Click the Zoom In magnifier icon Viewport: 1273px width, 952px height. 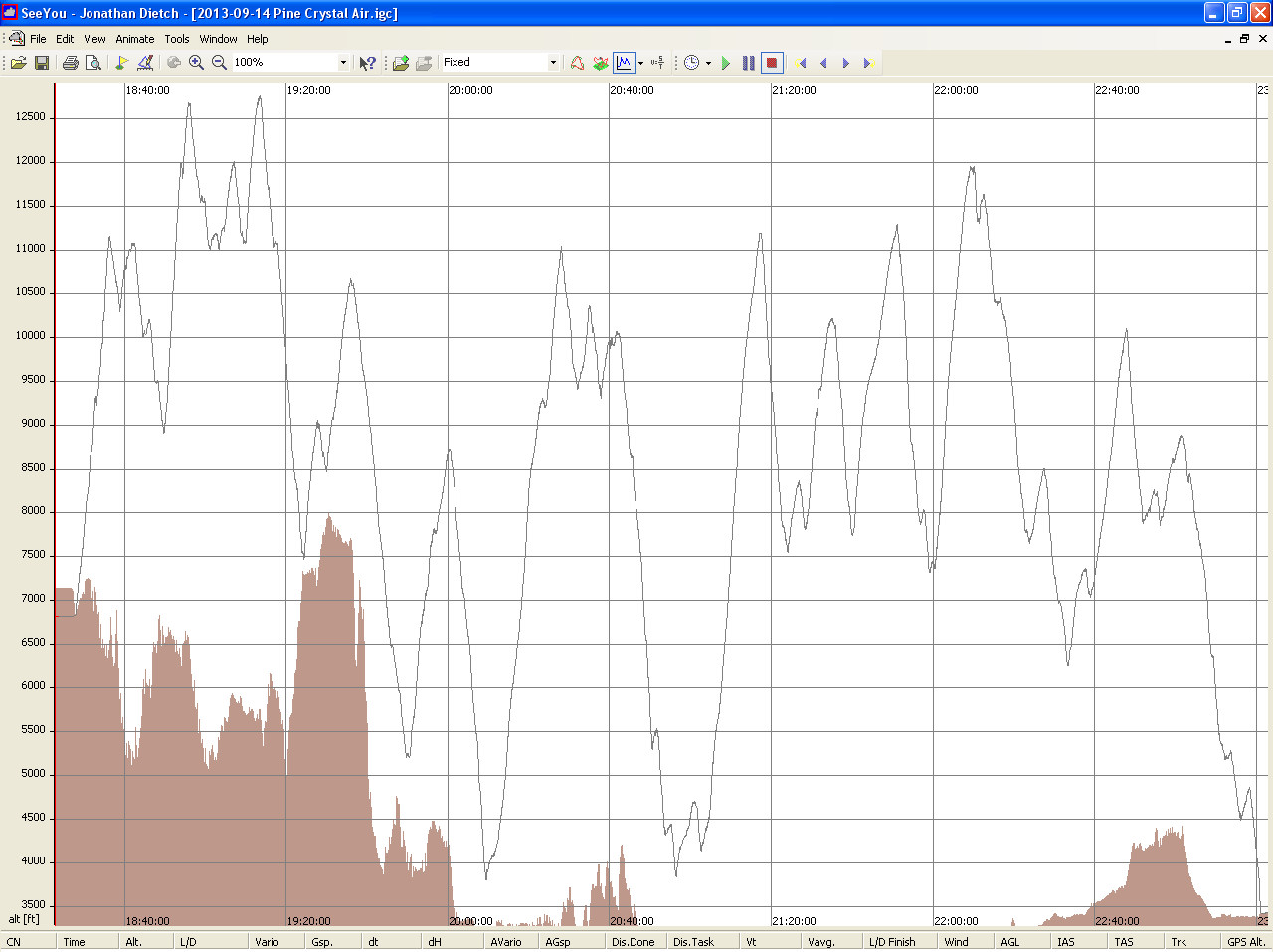coord(197,63)
